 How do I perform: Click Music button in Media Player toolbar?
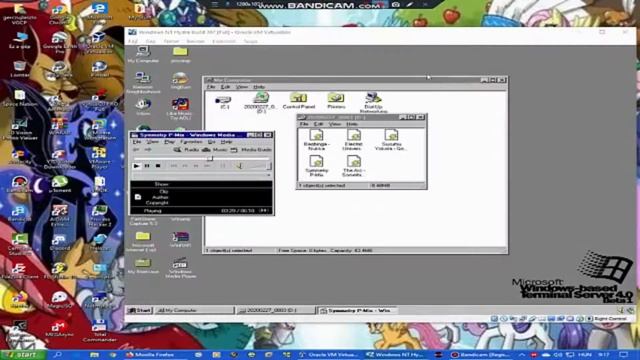pos(215,150)
